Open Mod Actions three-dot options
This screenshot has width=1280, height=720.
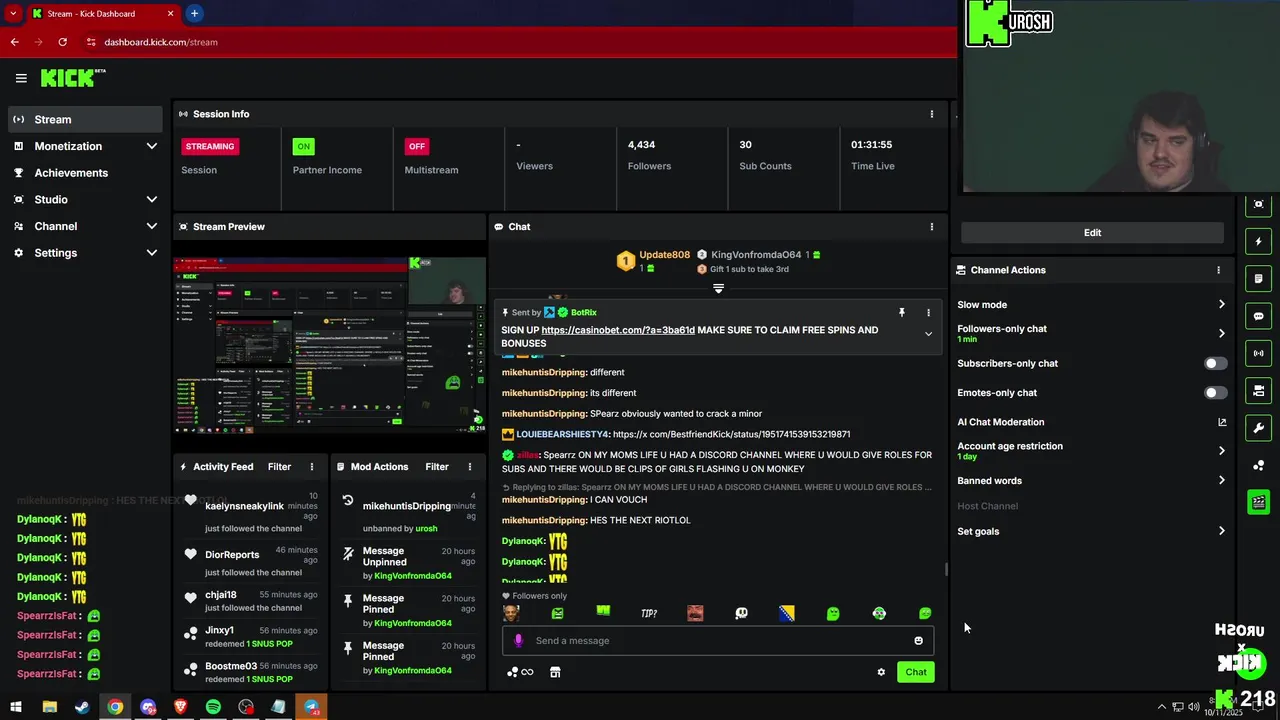(470, 467)
